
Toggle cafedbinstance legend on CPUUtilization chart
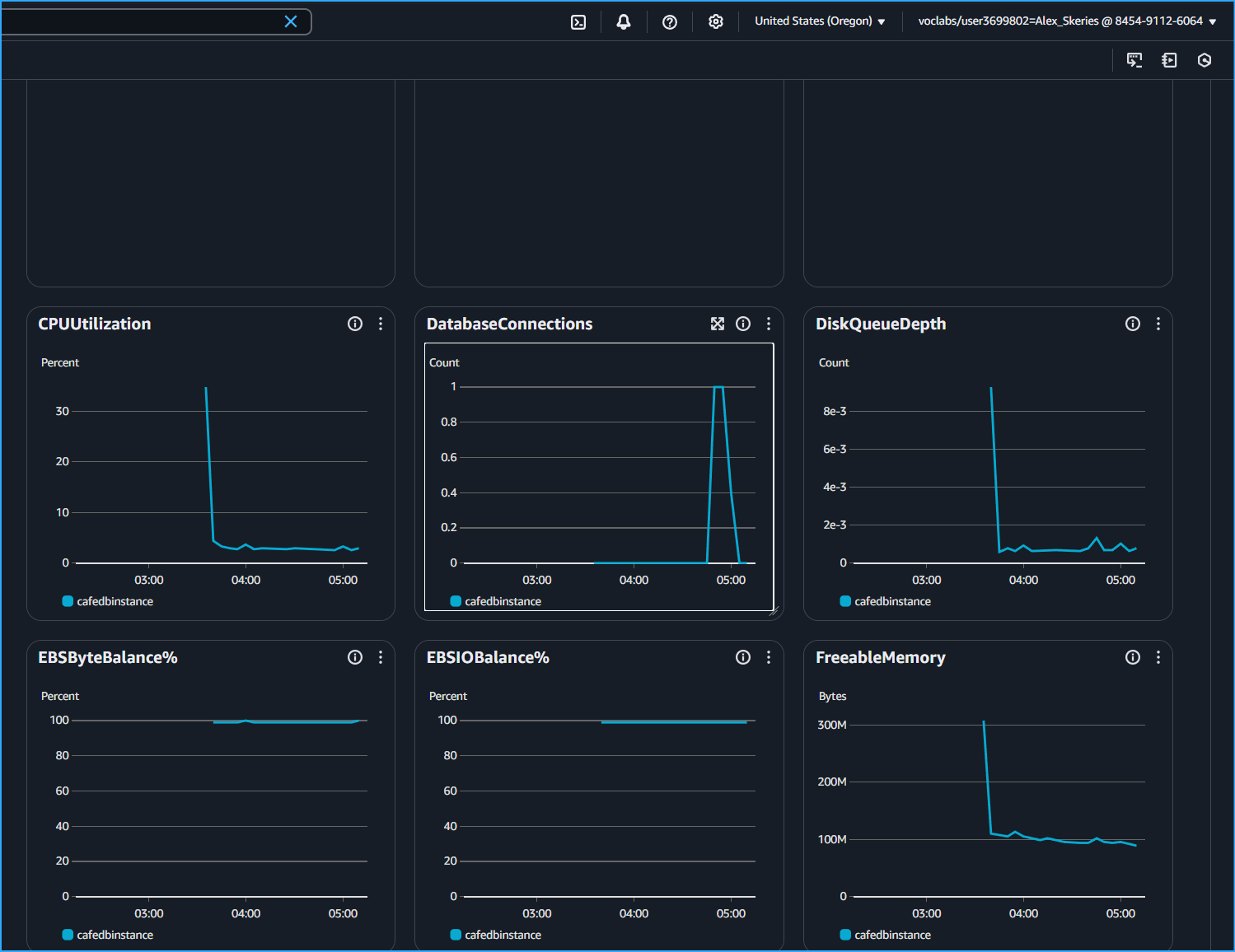pyautogui.click(x=107, y=601)
